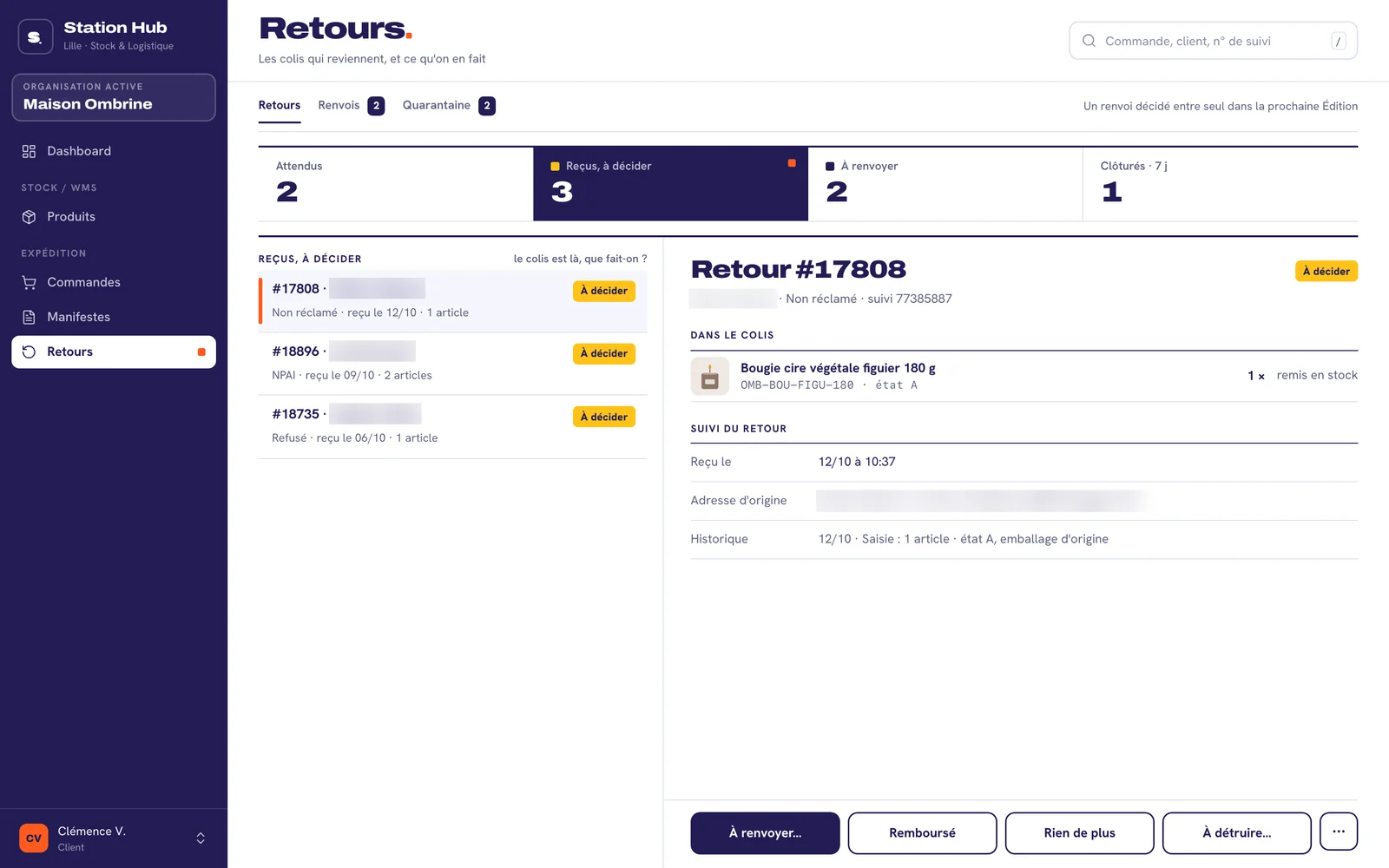Open return #17808 in the list
Image resolution: width=1389 pixels, height=868 pixels.
(x=453, y=300)
